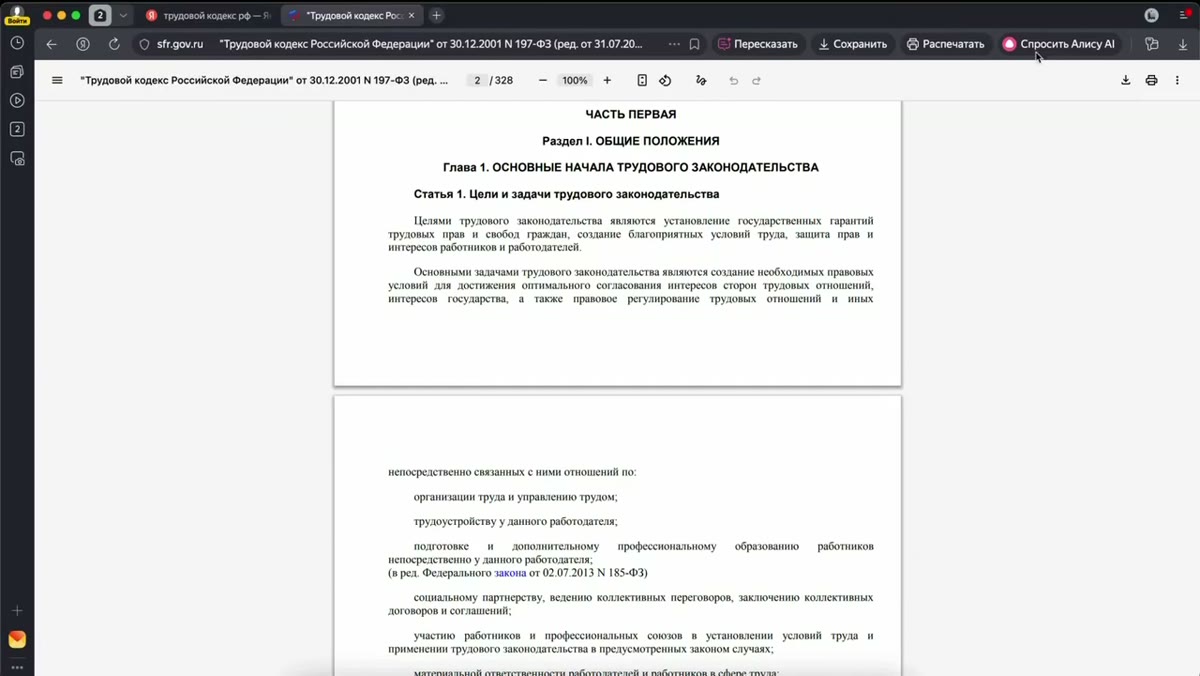Click the Раздел I. ОБЩИЕ ПОЛОЖЕНИЯ heading
1200x676 pixels.
point(631,141)
